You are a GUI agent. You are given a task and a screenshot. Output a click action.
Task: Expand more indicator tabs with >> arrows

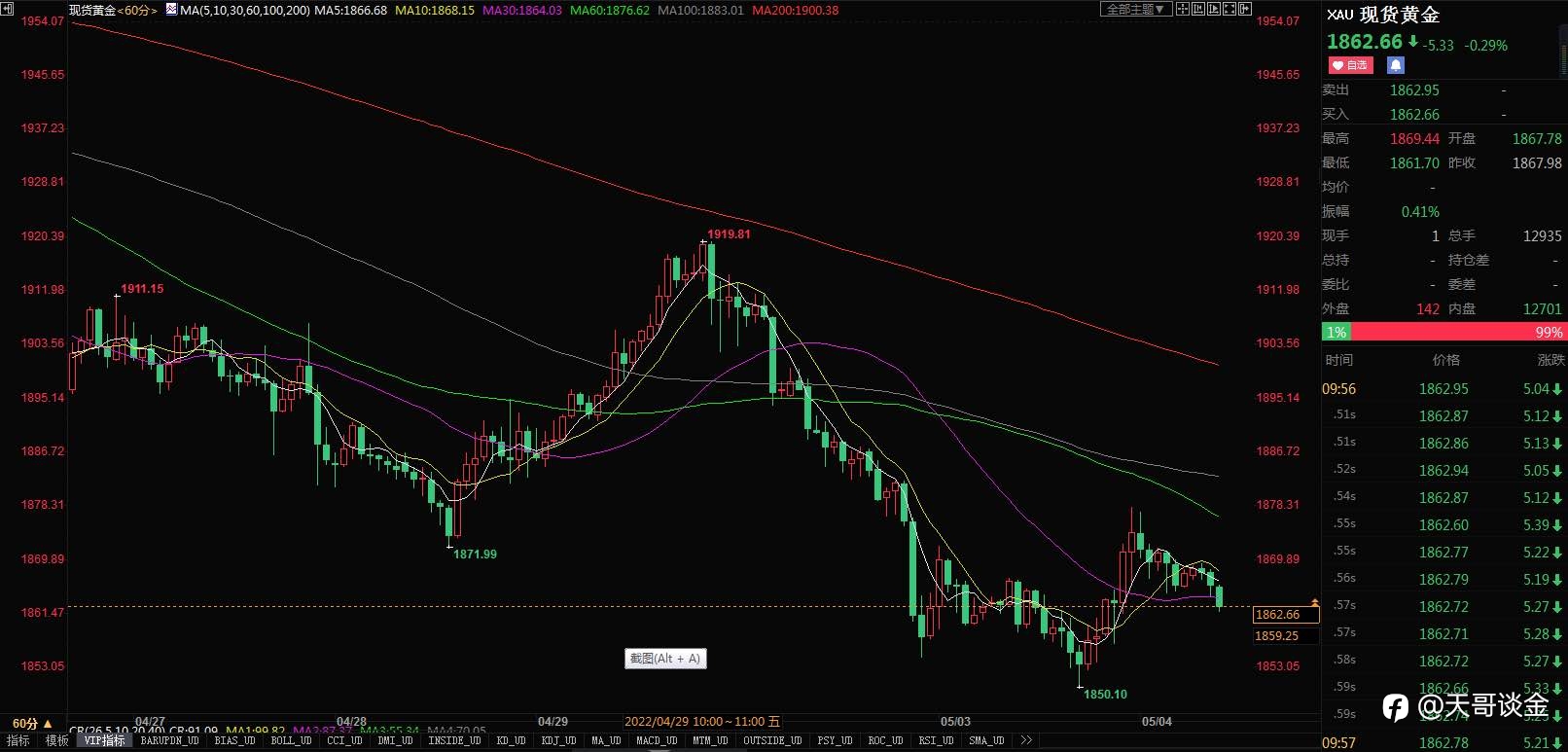[1025, 741]
